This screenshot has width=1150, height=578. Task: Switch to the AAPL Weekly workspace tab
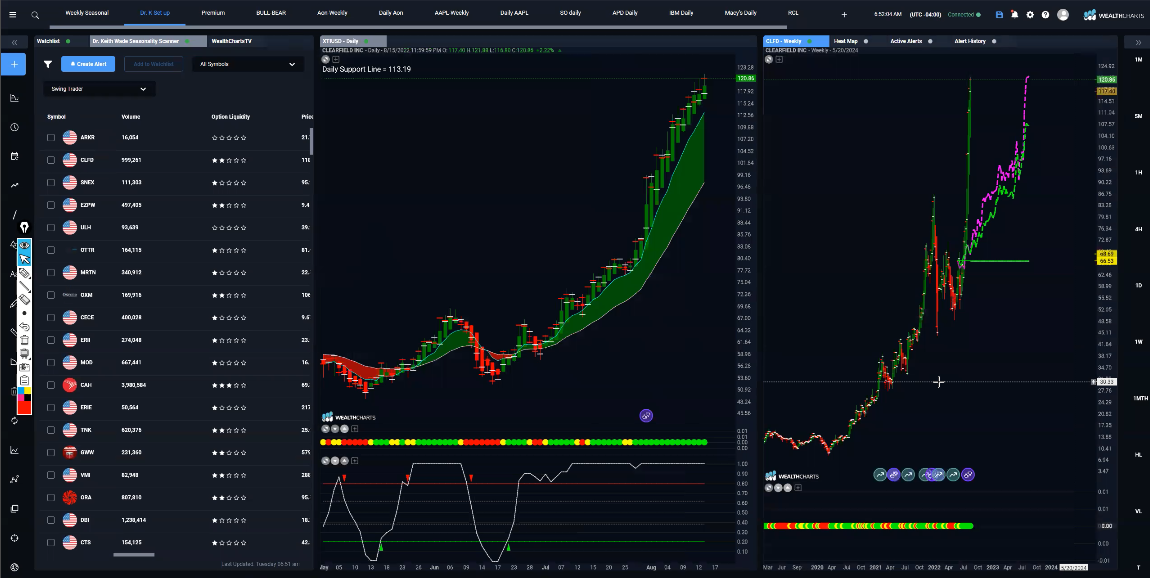click(452, 13)
